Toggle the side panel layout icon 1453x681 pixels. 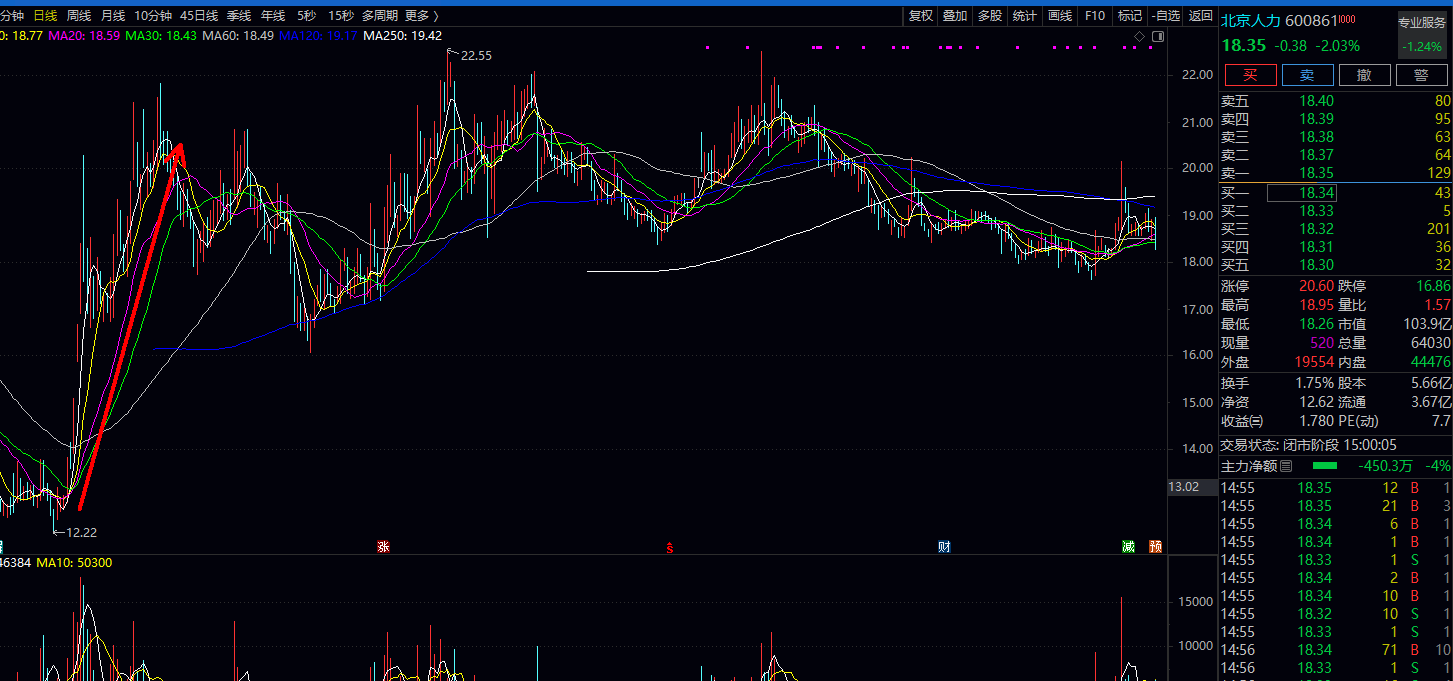point(1158,37)
